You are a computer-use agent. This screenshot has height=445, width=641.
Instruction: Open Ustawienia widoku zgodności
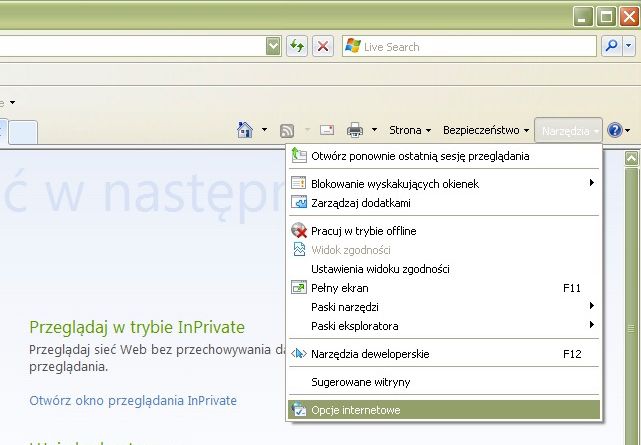444,269
